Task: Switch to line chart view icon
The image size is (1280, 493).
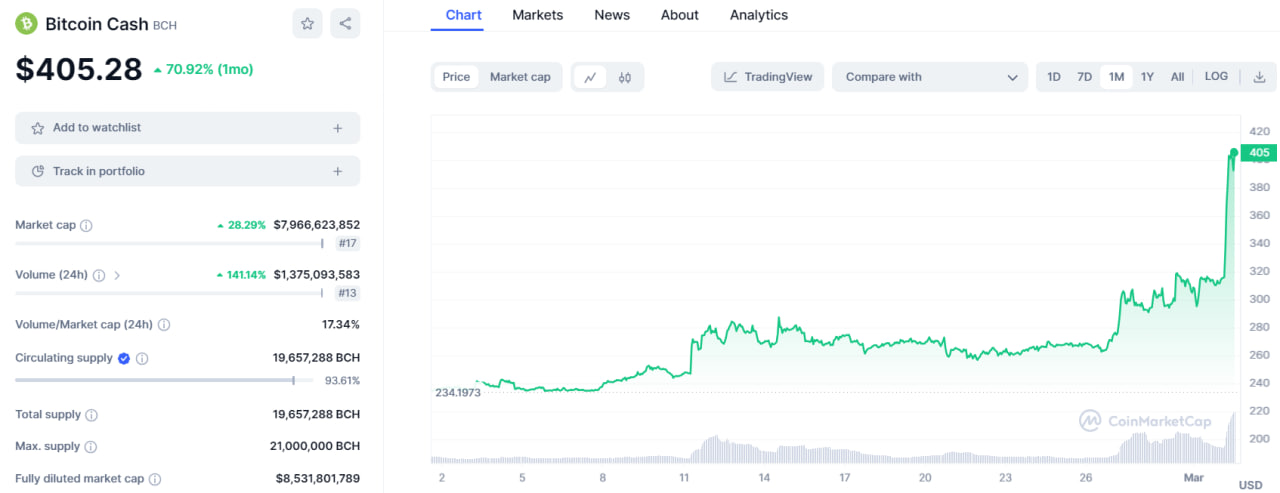Action: coord(591,77)
